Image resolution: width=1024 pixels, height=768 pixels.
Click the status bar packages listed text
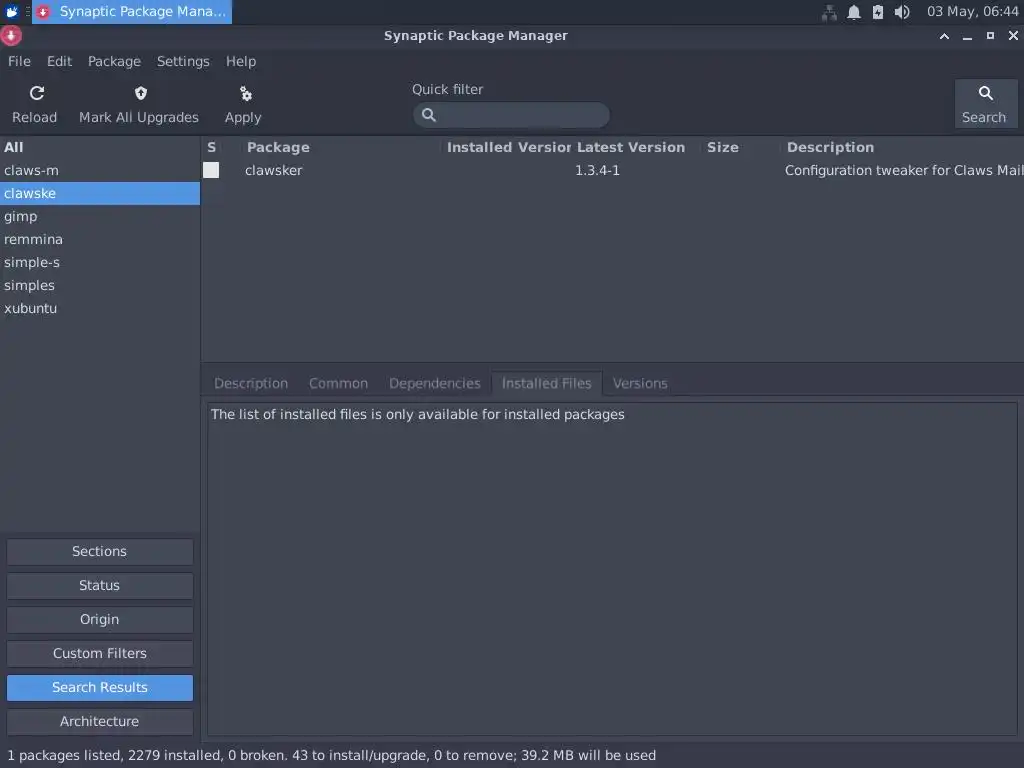click(x=331, y=756)
